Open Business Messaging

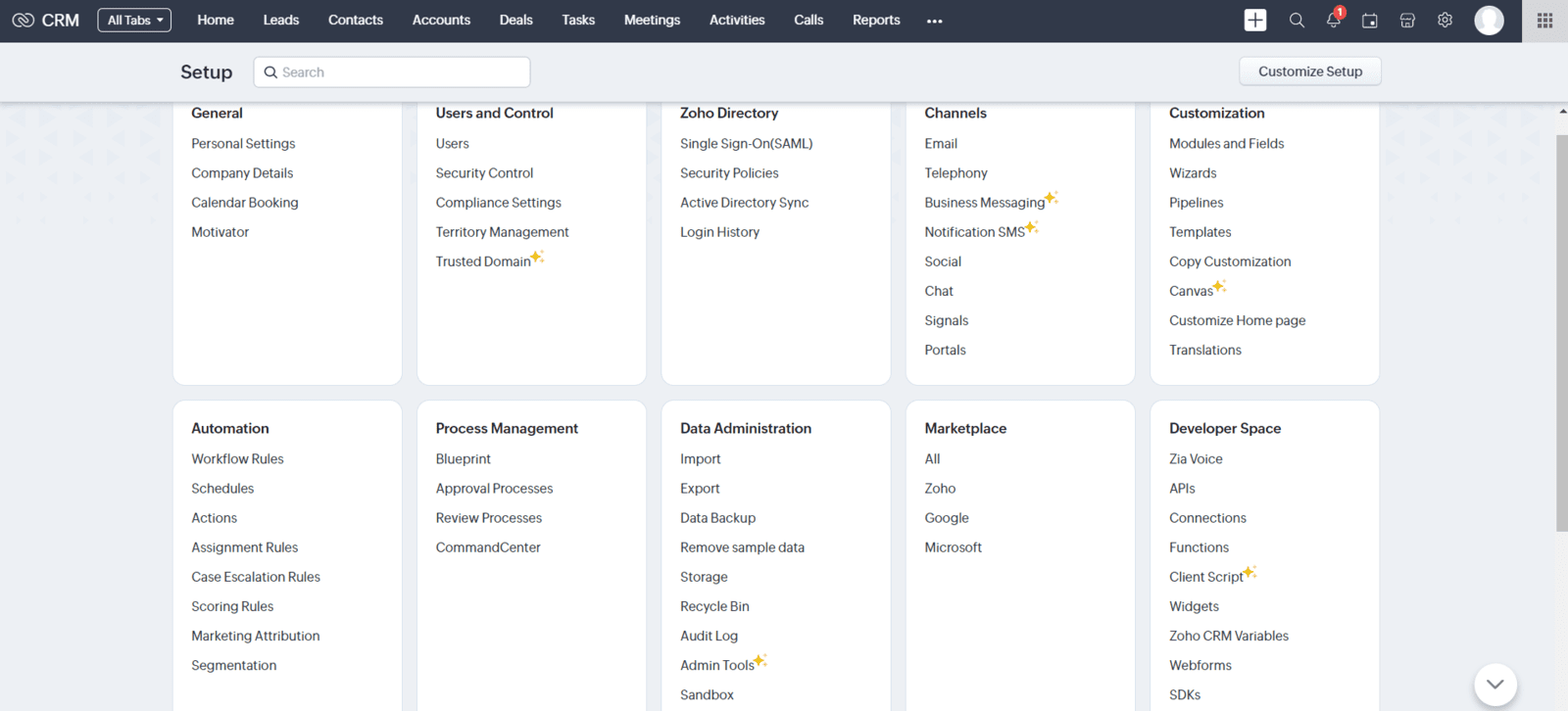tap(985, 203)
